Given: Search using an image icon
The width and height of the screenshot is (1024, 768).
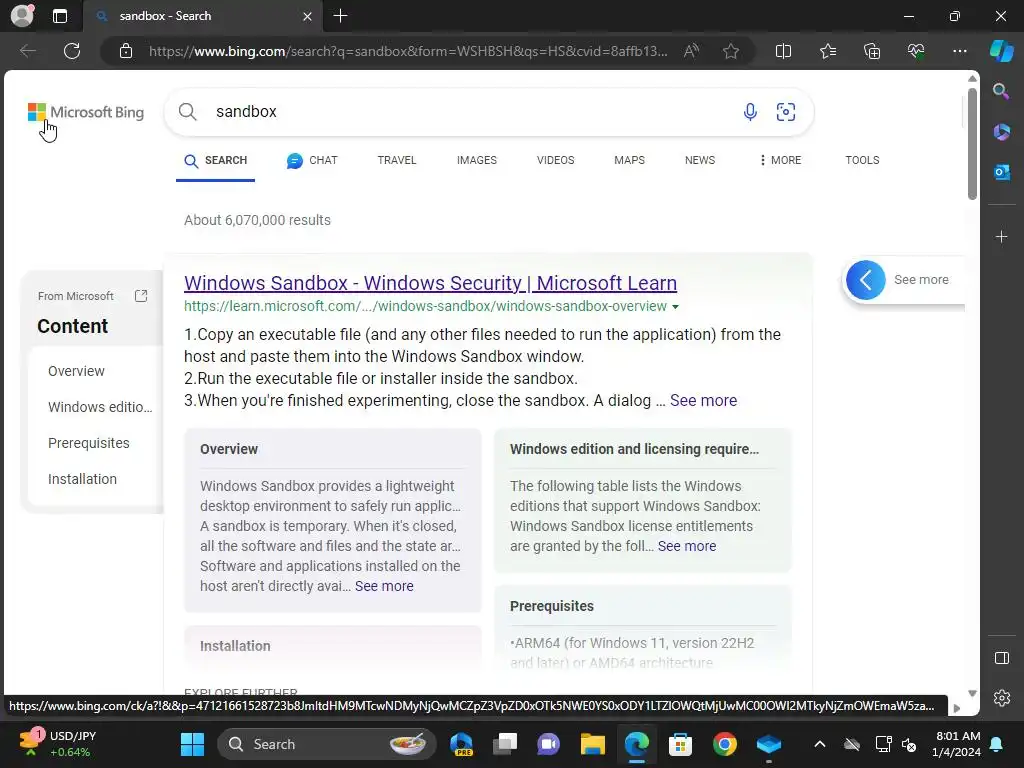Looking at the screenshot, I should (x=786, y=112).
